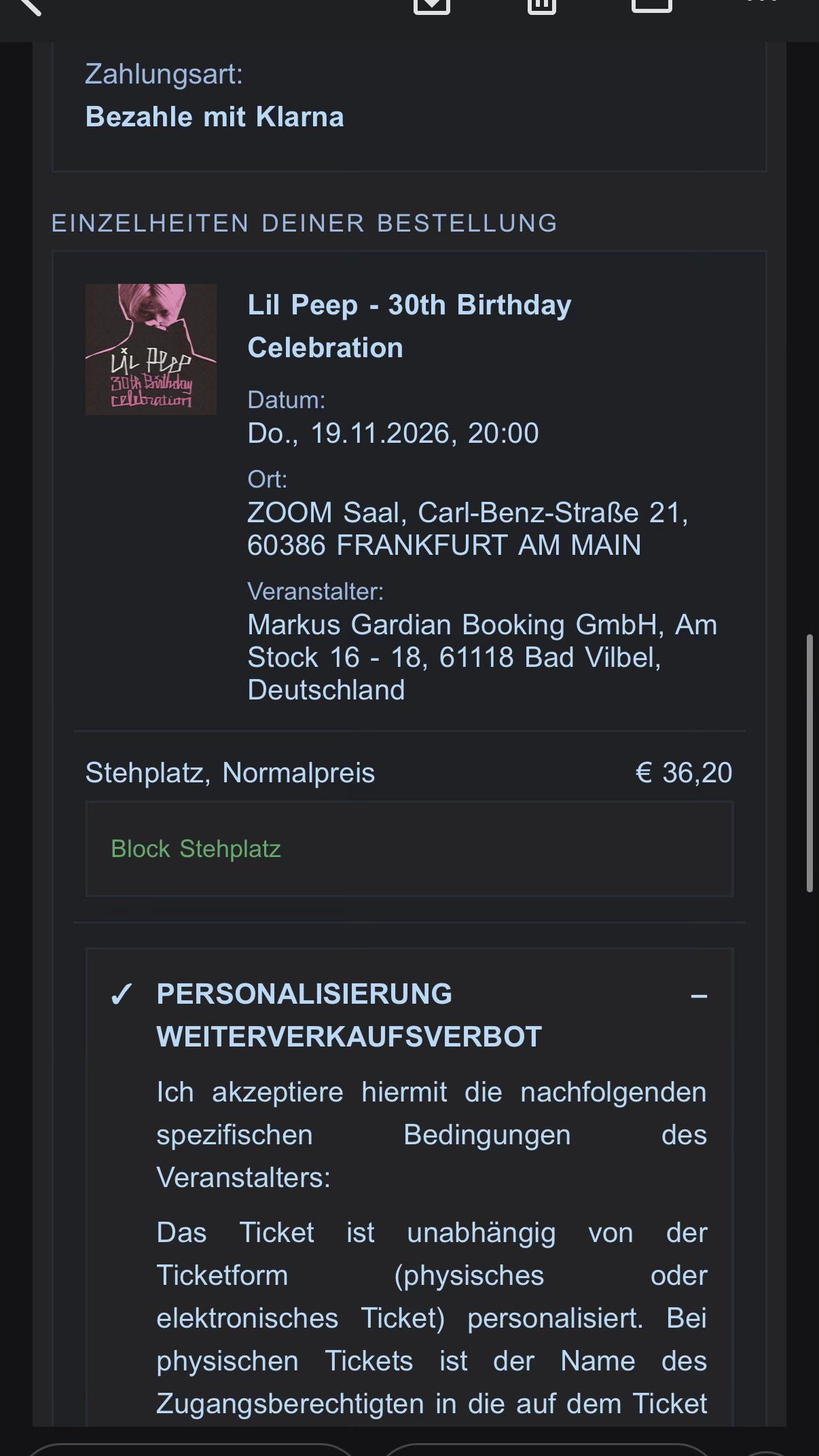Open the three-dot overflow menu
Image resolution: width=819 pixels, height=1456 pixels.
point(762,2)
